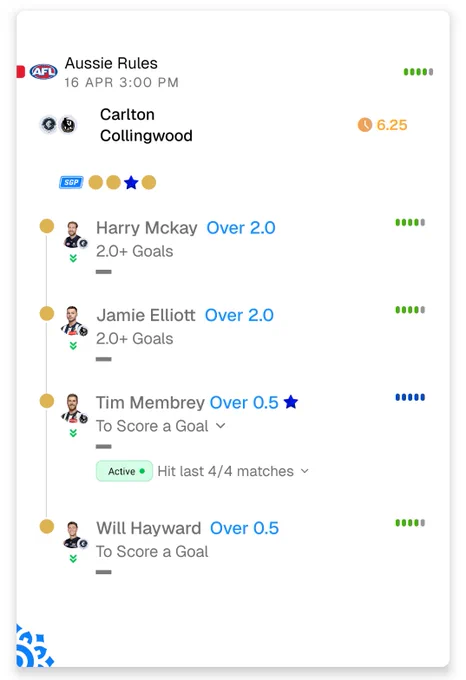Click blue confidence bars for Tim Membrey
Screen dimensions: 466x680
[x=410, y=397]
